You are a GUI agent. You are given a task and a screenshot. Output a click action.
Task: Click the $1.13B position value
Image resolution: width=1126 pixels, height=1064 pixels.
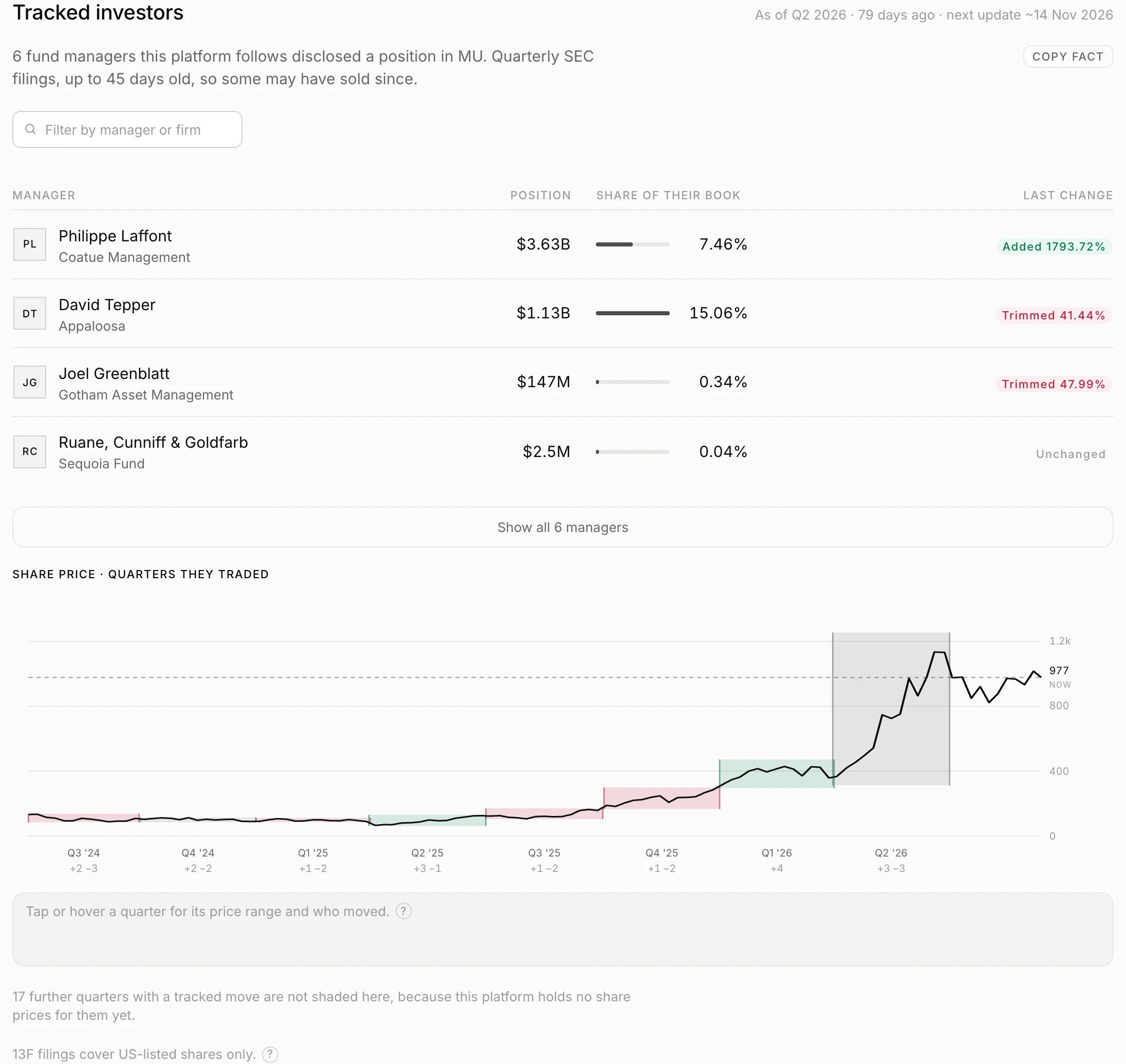pyautogui.click(x=543, y=313)
